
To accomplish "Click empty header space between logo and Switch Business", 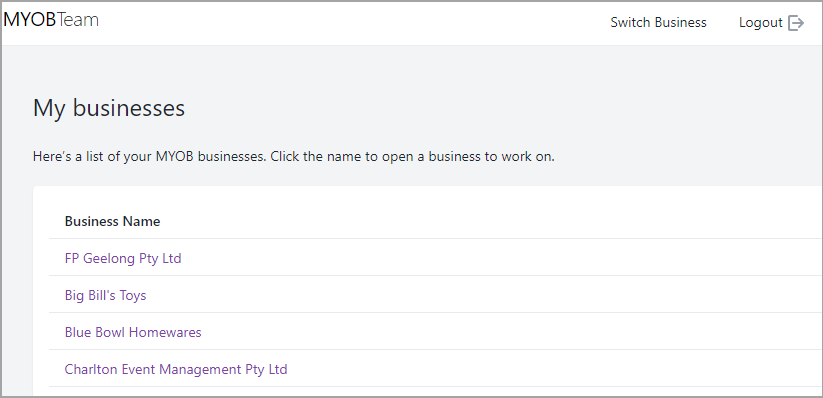I will pos(354,23).
